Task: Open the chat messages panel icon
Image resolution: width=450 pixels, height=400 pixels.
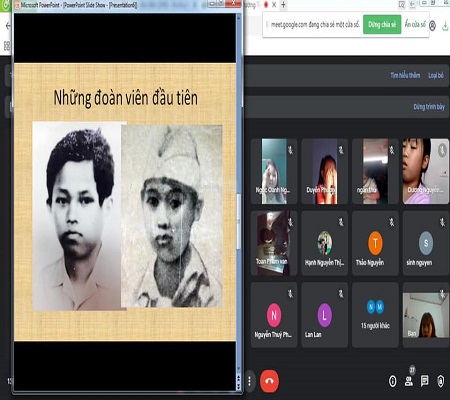Action: 424,381
